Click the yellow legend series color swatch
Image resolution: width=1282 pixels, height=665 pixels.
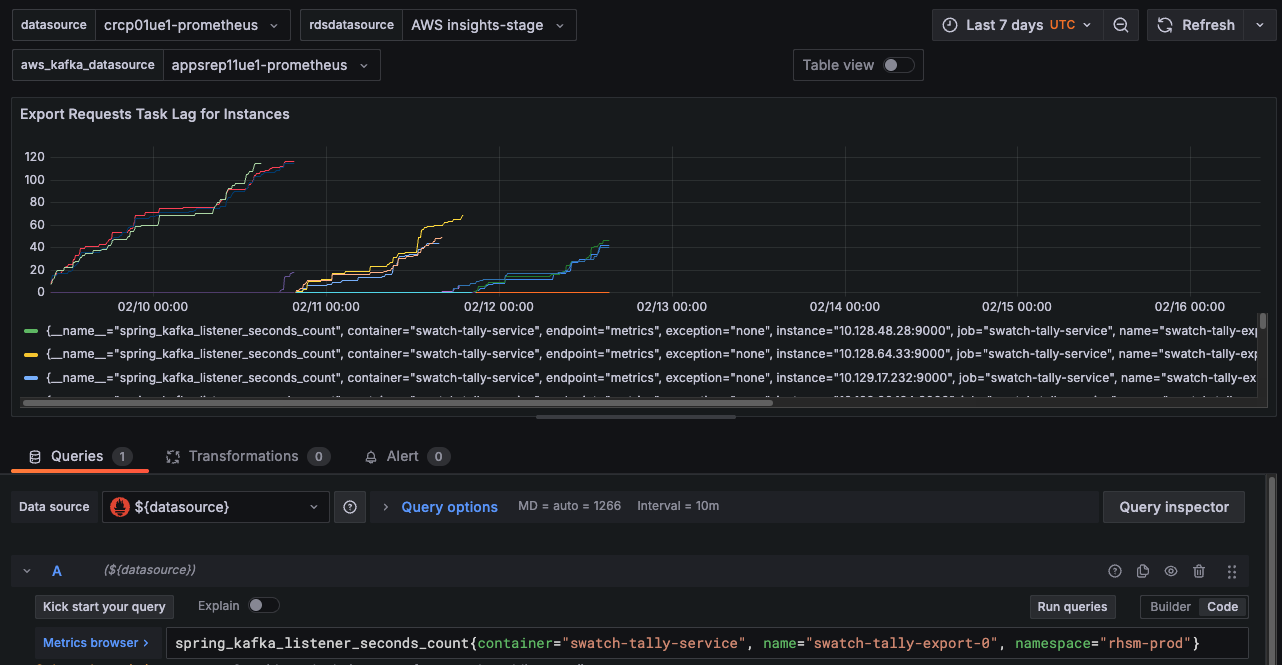[31, 354]
